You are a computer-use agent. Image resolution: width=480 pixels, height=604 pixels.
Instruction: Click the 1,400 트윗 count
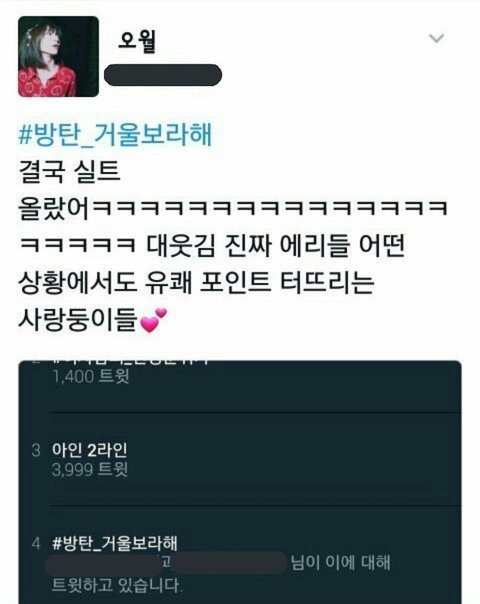coord(91,377)
